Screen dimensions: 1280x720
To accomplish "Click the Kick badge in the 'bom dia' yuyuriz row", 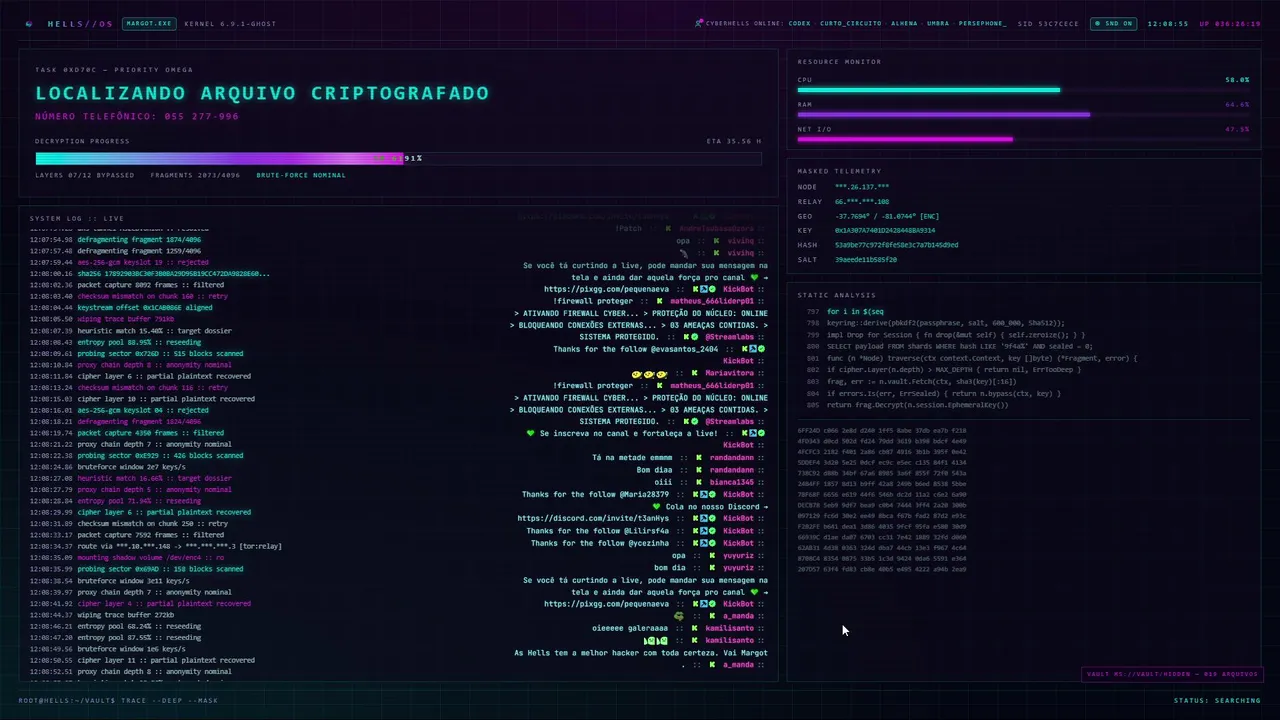I will tap(713, 567).
